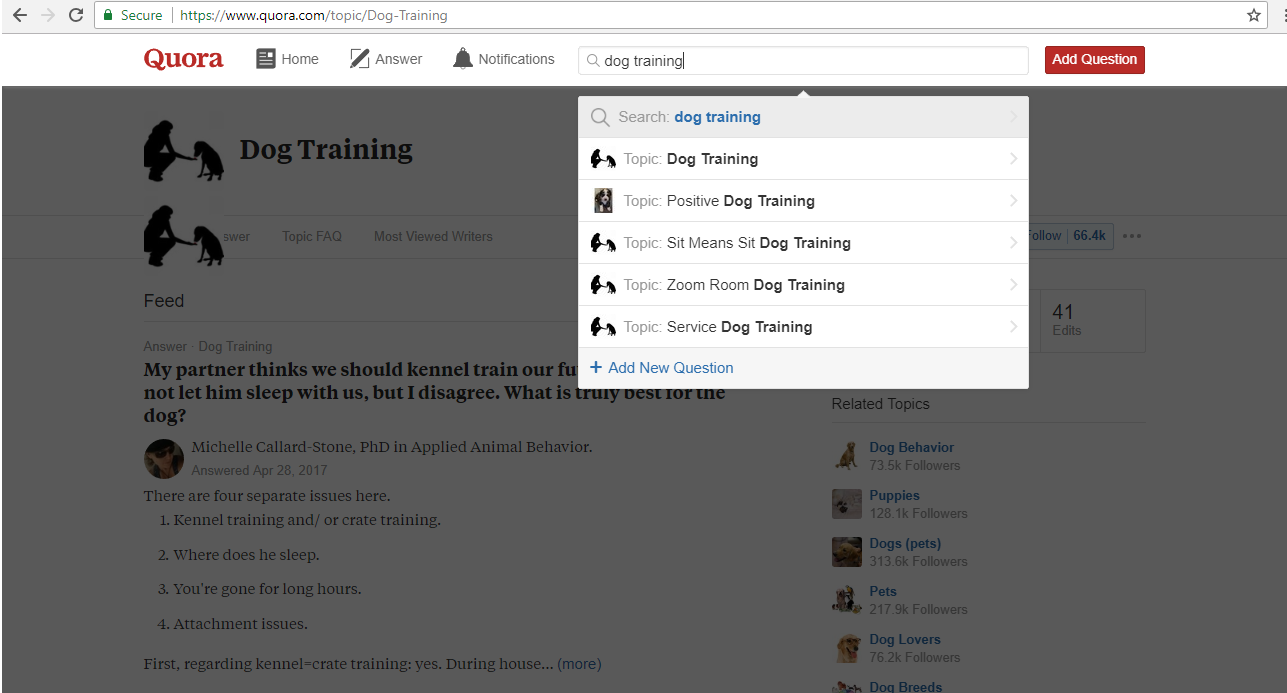Open Notifications bell in header
Screen dimensions: 1287x693
[503, 59]
